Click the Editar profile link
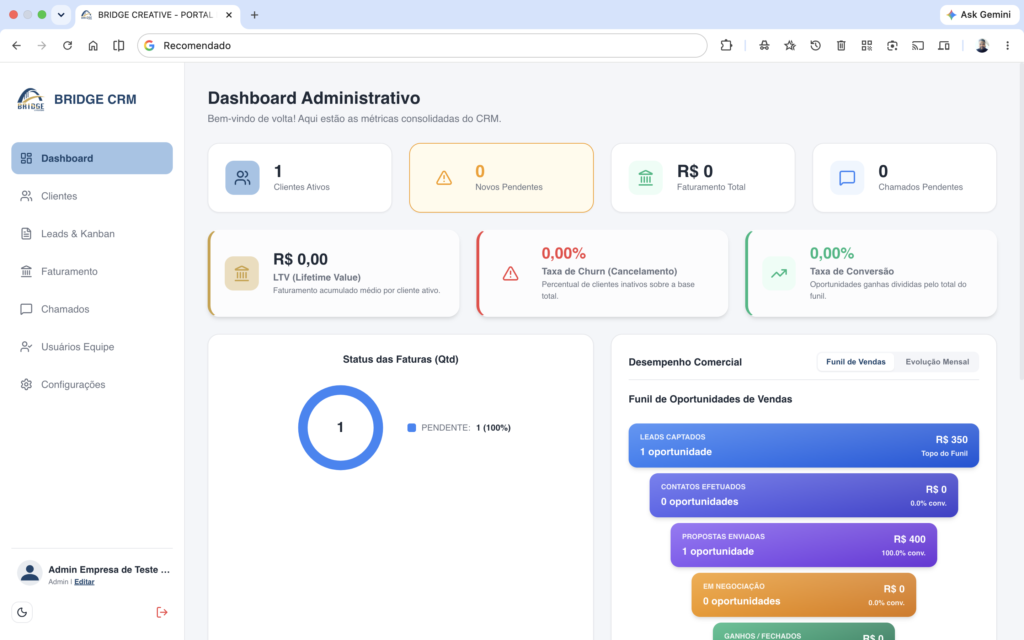Image resolution: width=1024 pixels, height=640 pixels. click(x=84, y=582)
